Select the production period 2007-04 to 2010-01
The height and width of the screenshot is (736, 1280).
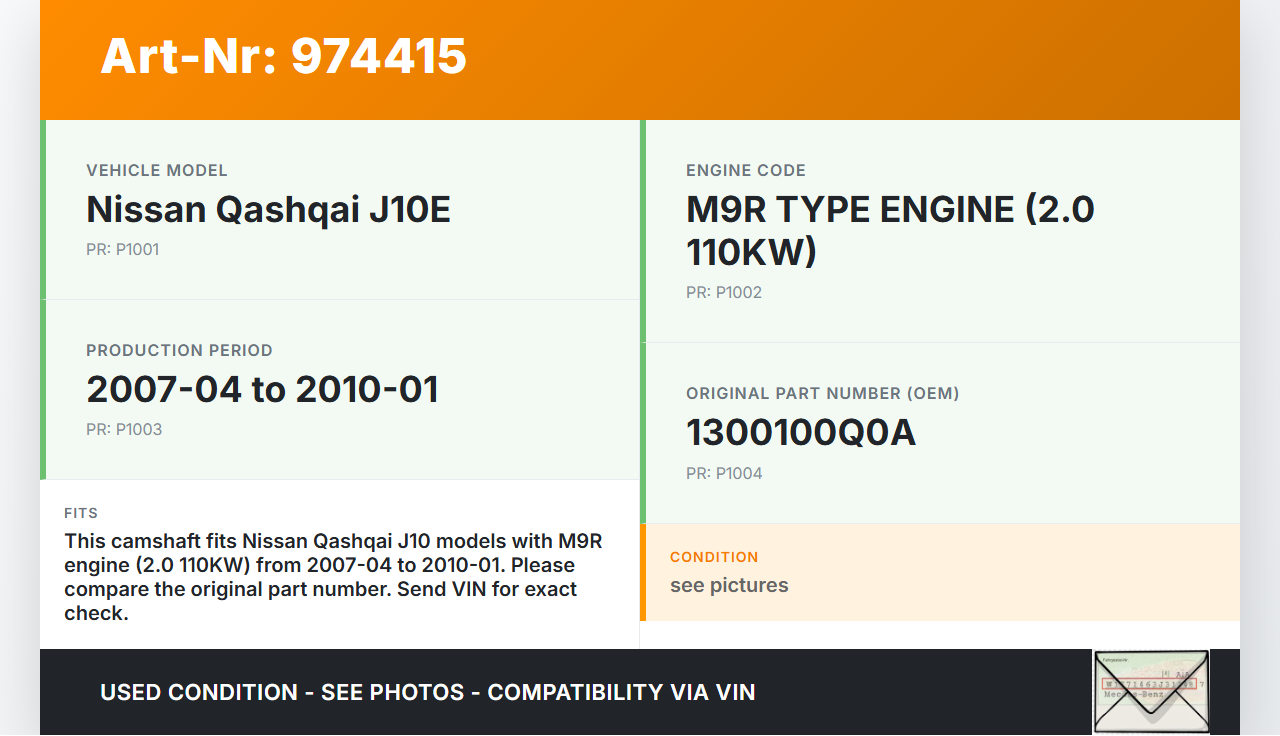[x=262, y=390]
